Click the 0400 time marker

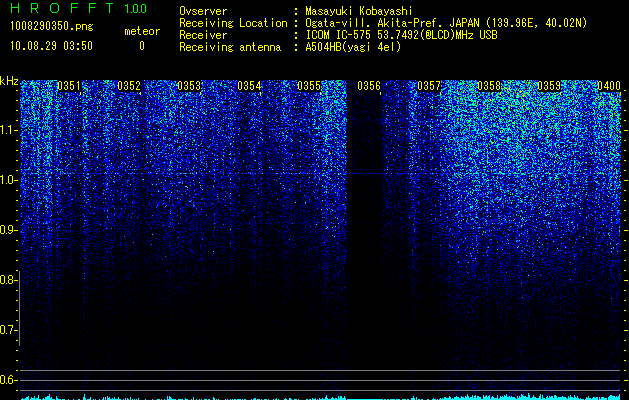pos(609,86)
